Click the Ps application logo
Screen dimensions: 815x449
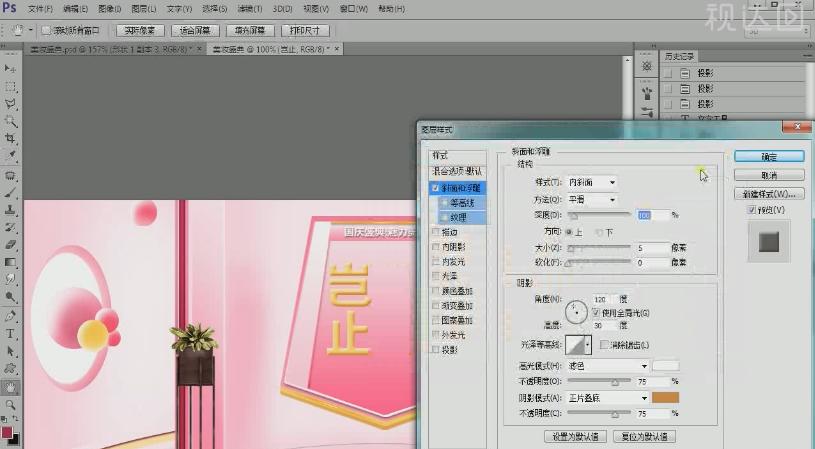9,8
